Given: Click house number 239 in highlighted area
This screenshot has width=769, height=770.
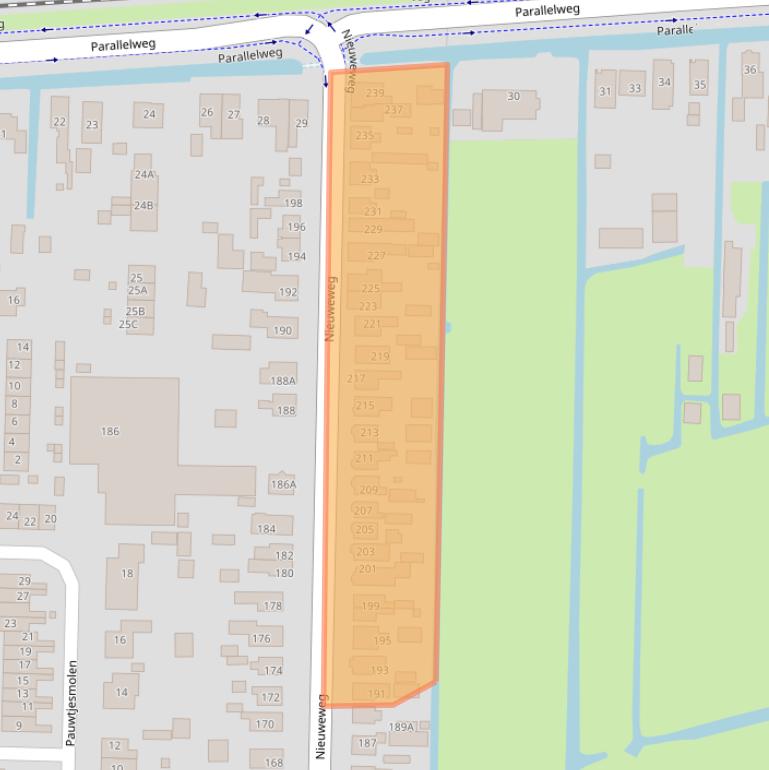Looking at the screenshot, I should (x=375, y=93).
